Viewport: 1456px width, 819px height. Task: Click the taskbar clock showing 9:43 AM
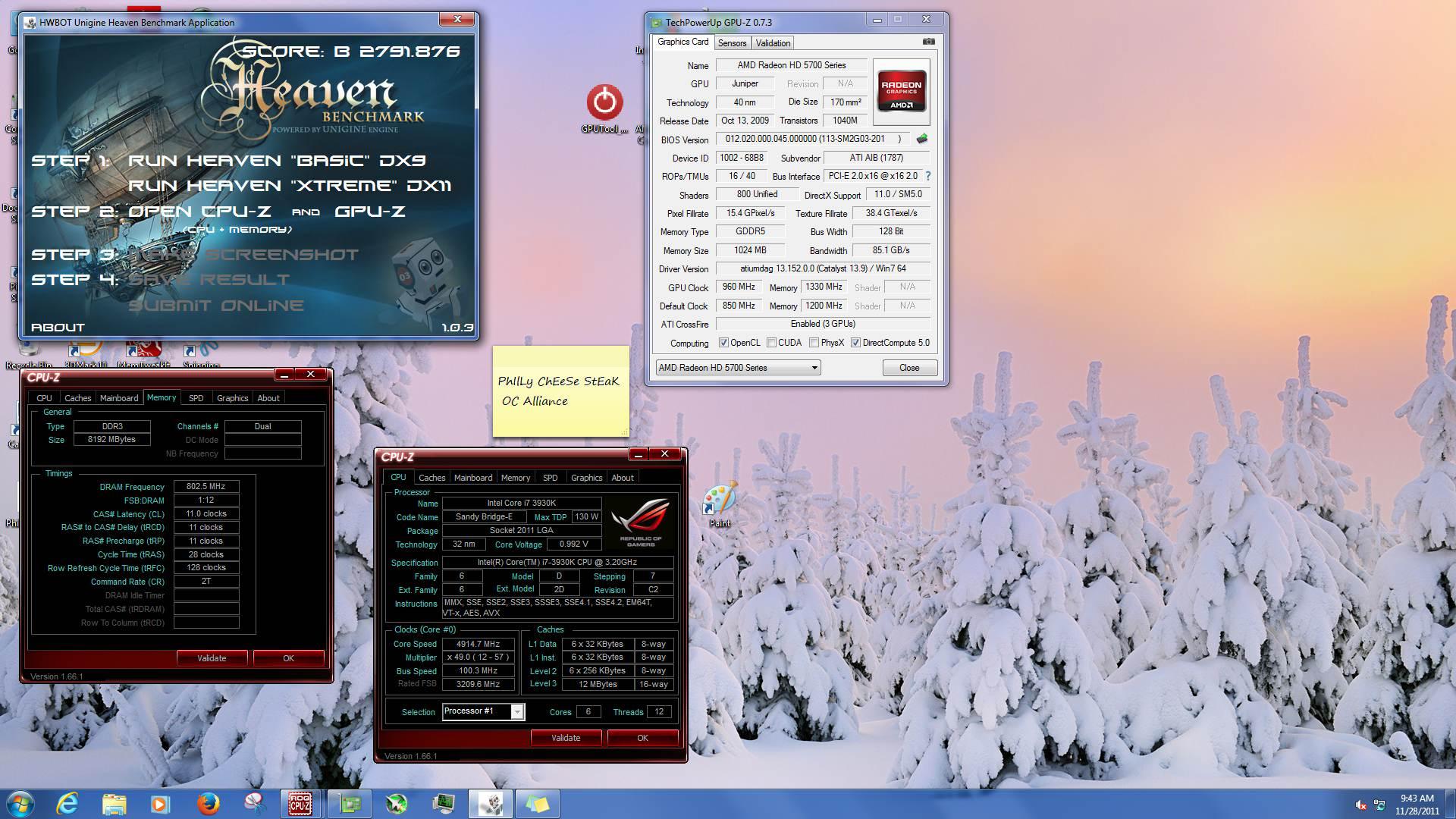tap(1417, 804)
